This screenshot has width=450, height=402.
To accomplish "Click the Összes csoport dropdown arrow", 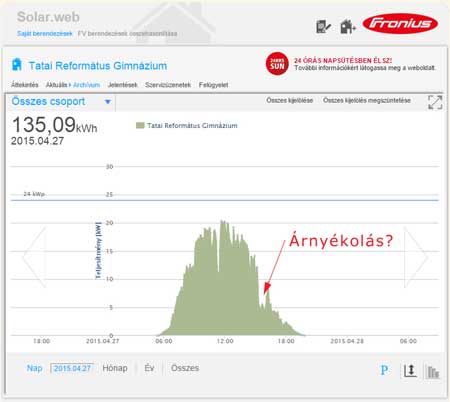I will tap(108, 102).
